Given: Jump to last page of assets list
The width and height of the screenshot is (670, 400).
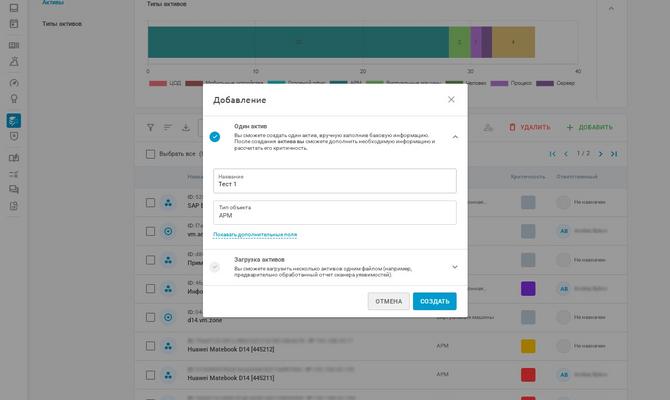Looking at the screenshot, I should point(614,153).
